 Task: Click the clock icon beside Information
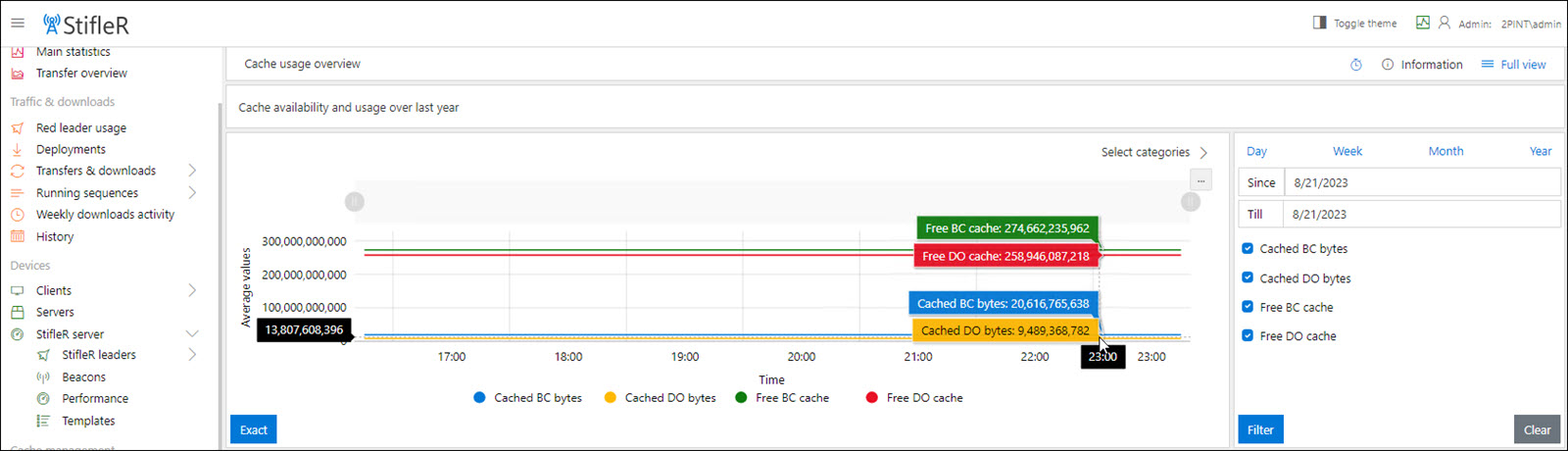click(x=1356, y=65)
